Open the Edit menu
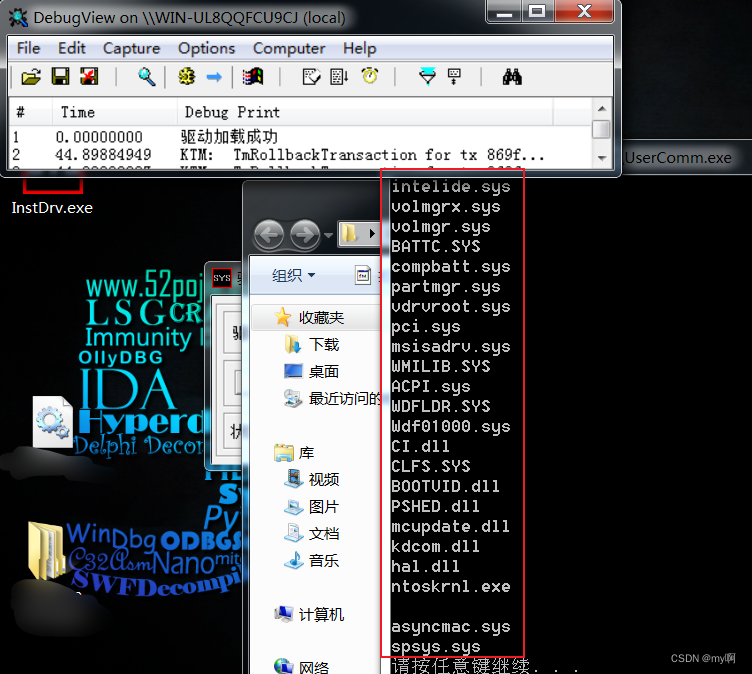 point(71,48)
